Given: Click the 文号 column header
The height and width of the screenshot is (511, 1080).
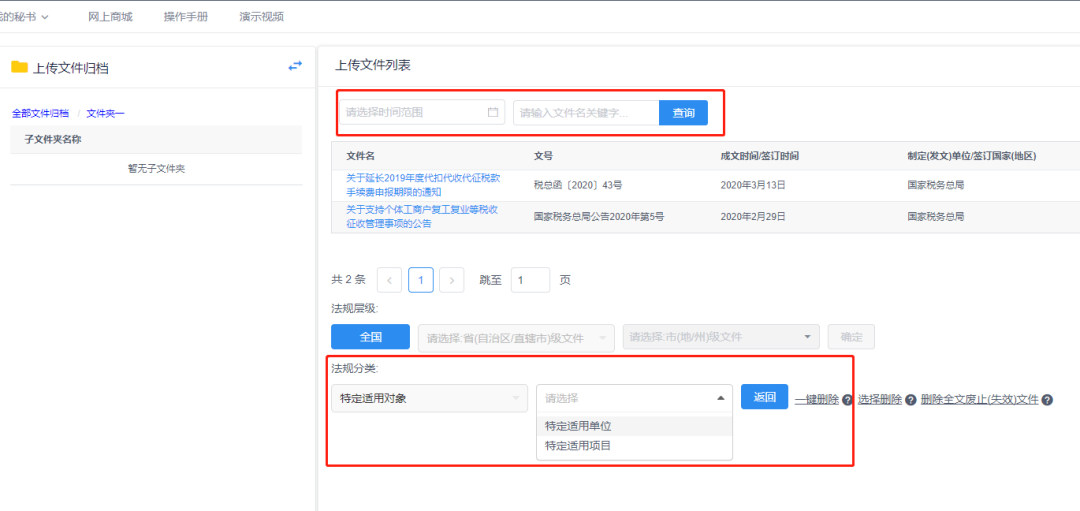Looking at the screenshot, I should click(543, 156).
